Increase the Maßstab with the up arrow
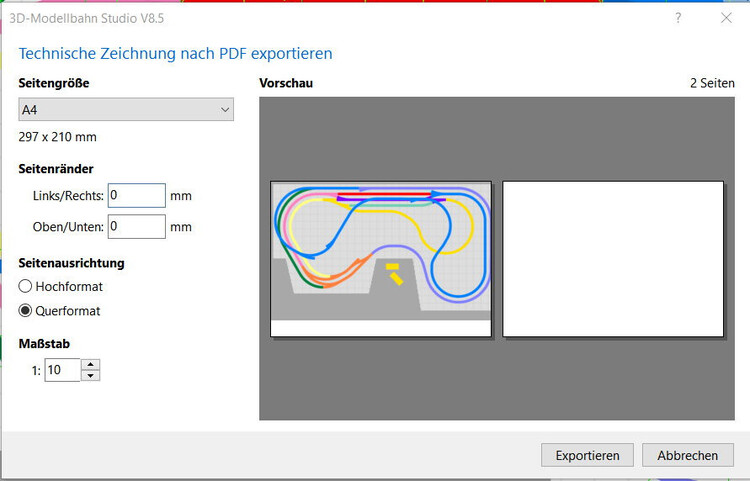750x481 pixels. pos(90,364)
